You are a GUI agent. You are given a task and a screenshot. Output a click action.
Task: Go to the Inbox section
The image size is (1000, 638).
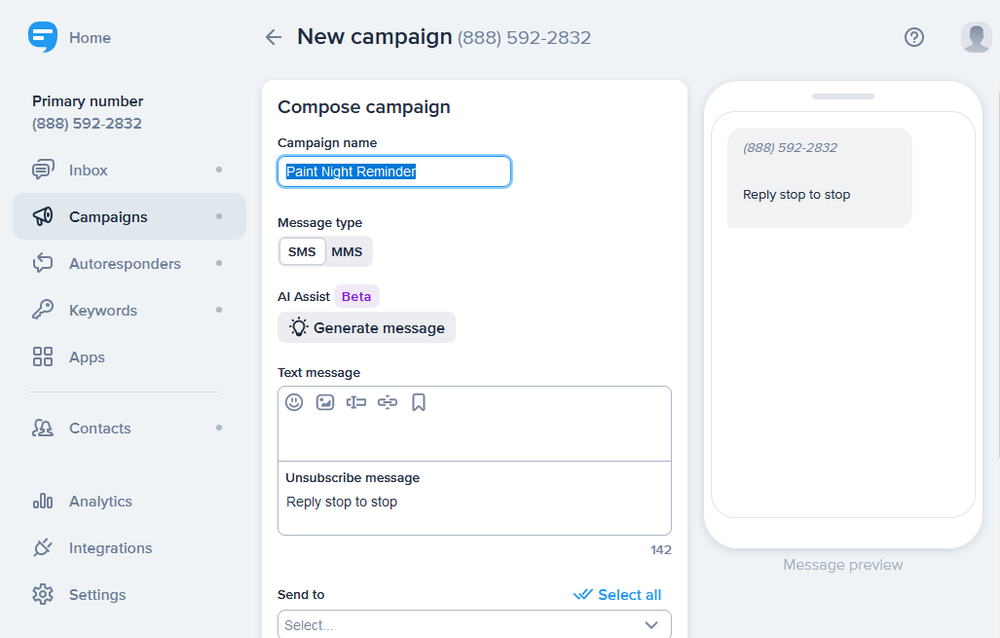pos(88,170)
